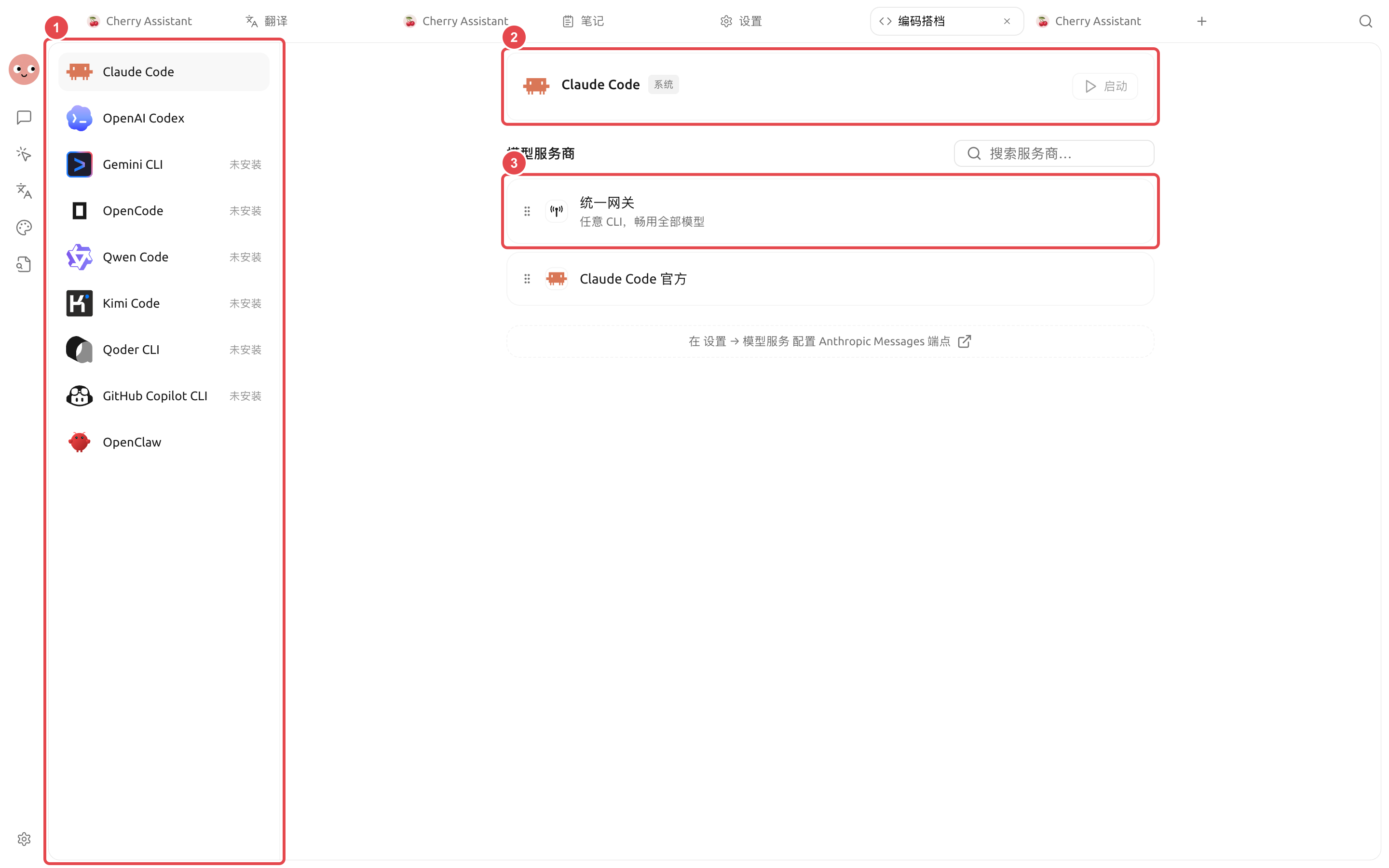Click the Claude Code 官方 logo icon

[556, 279]
